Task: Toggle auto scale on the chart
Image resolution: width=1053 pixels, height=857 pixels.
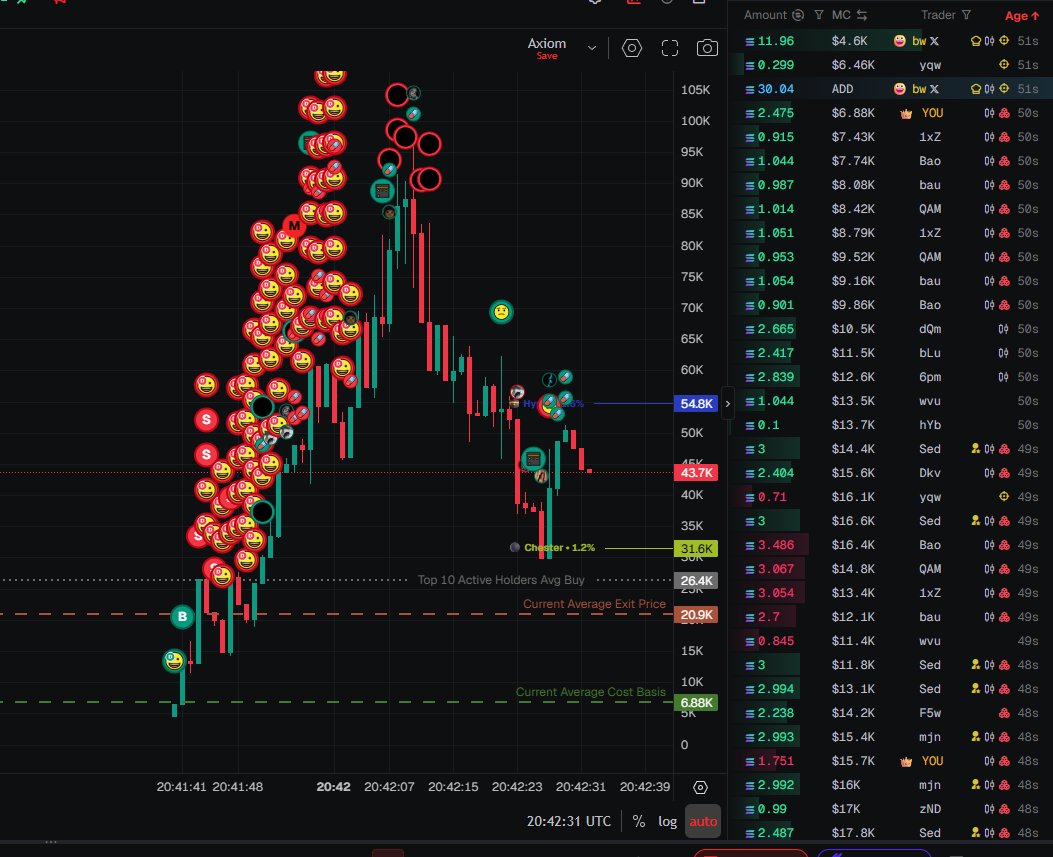Action: point(702,821)
